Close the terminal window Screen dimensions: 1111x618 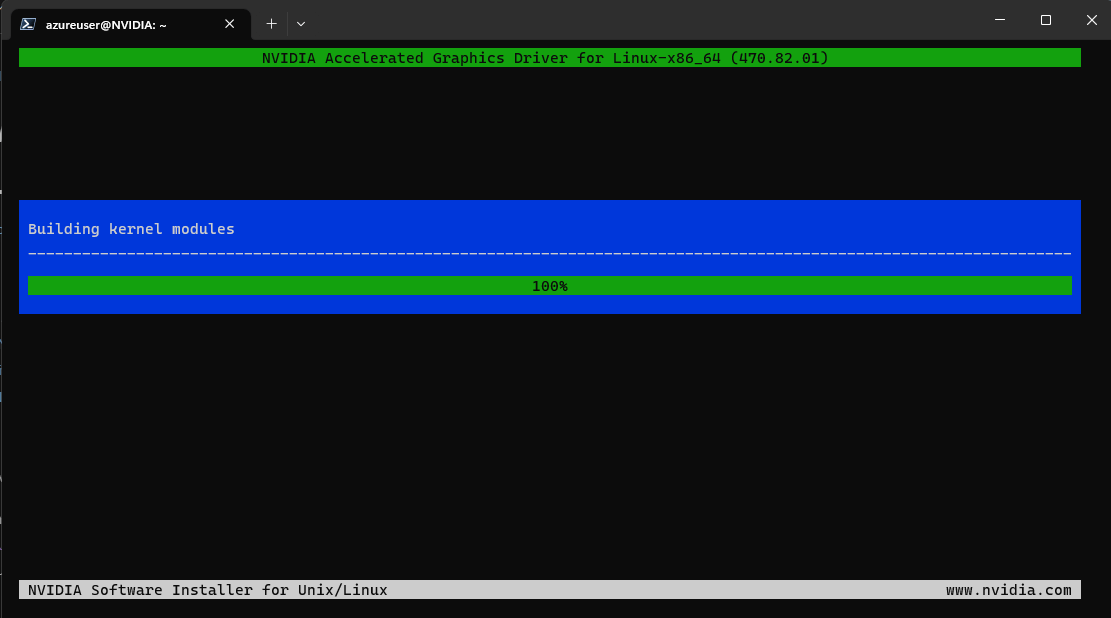pos(1091,20)
